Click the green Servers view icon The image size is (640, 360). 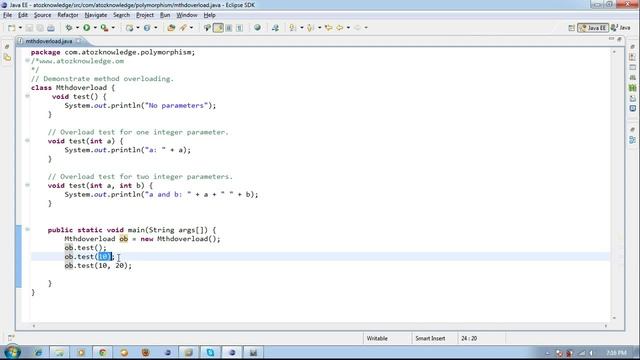click(632, 88)
